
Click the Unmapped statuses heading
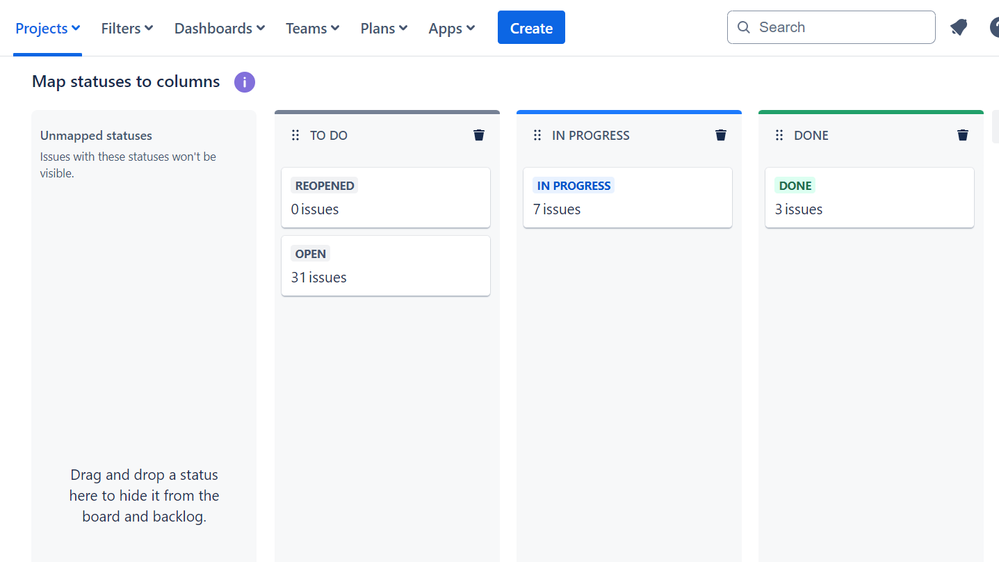(x=96, y=136)
